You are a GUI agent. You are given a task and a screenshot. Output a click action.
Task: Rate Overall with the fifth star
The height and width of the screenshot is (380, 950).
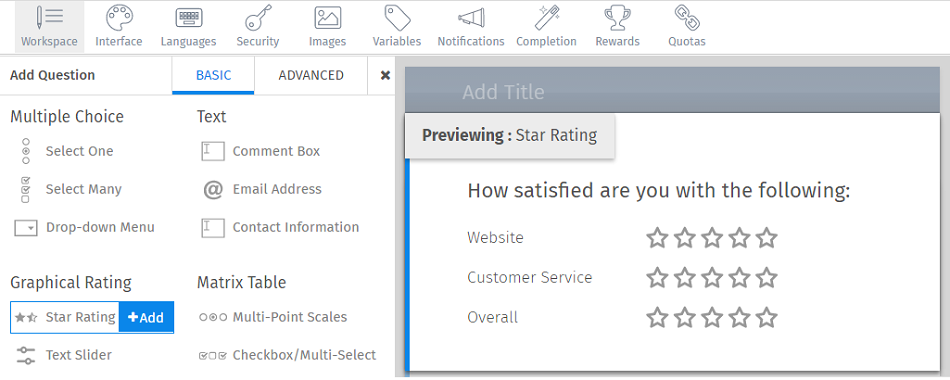tap(766, 318)
